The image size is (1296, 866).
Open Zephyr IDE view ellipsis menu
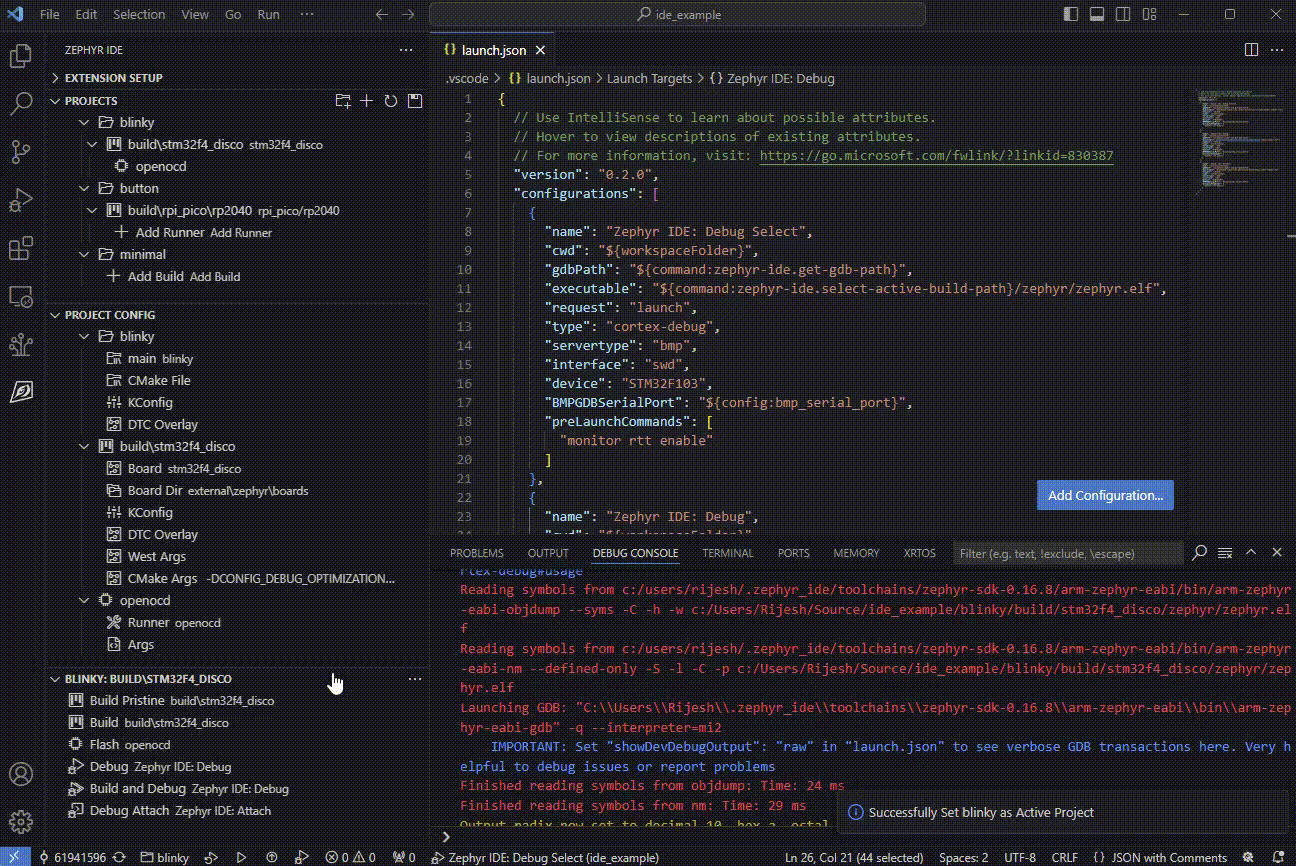point(406,50)
